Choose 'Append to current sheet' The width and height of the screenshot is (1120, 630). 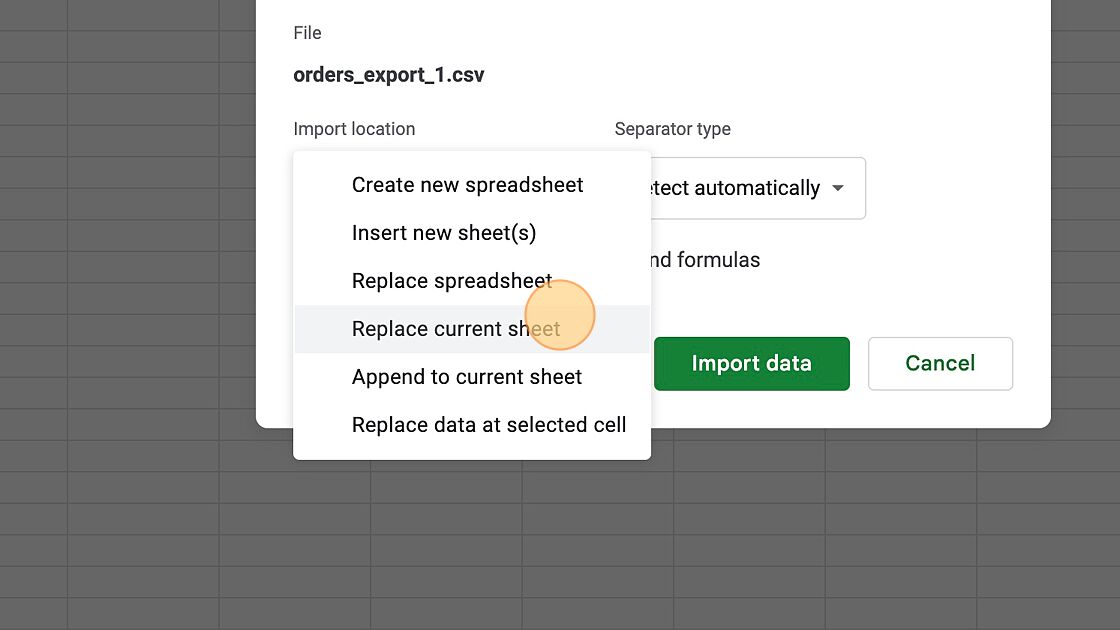point(467,377)
